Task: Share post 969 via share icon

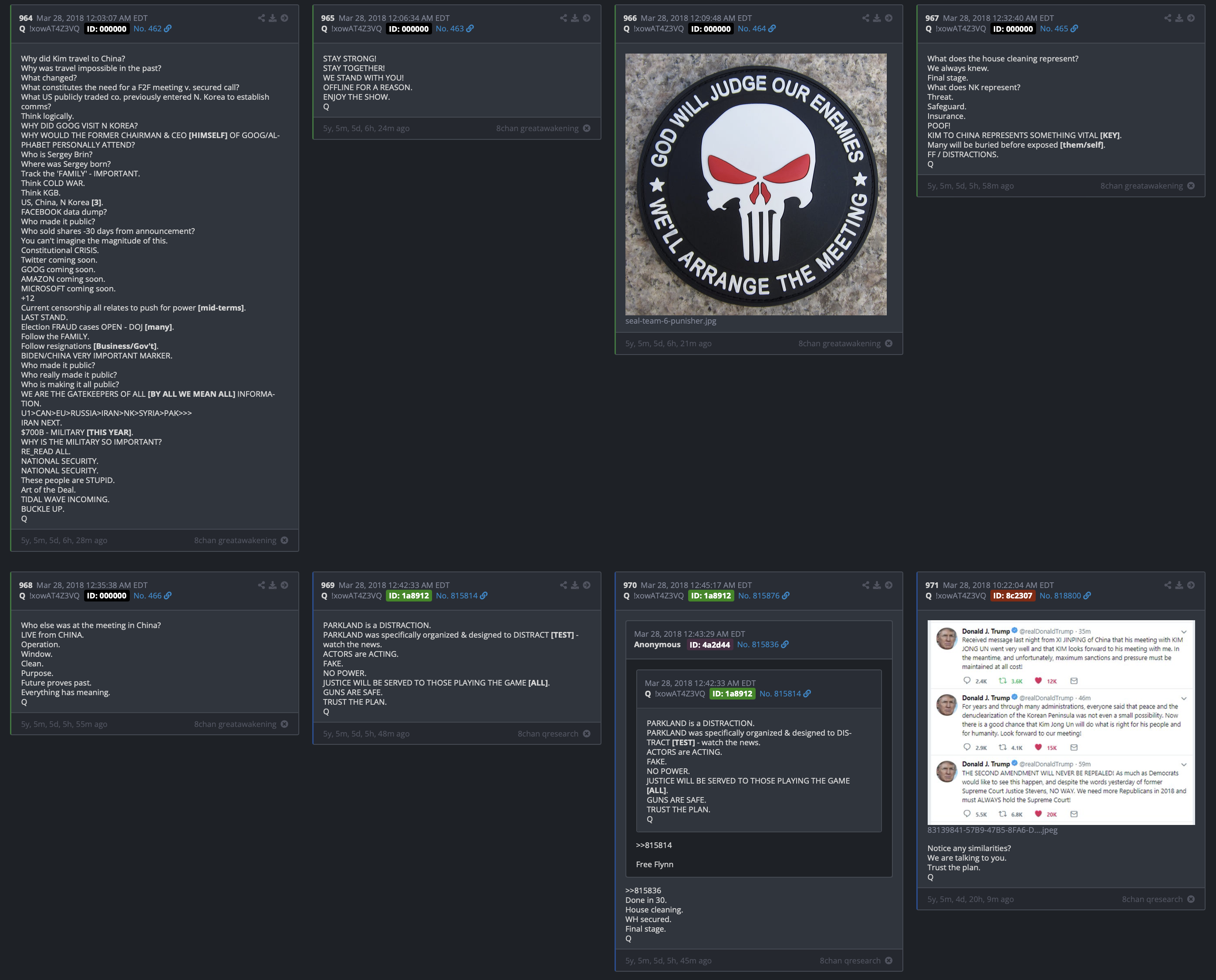Action: coord(564,585)
